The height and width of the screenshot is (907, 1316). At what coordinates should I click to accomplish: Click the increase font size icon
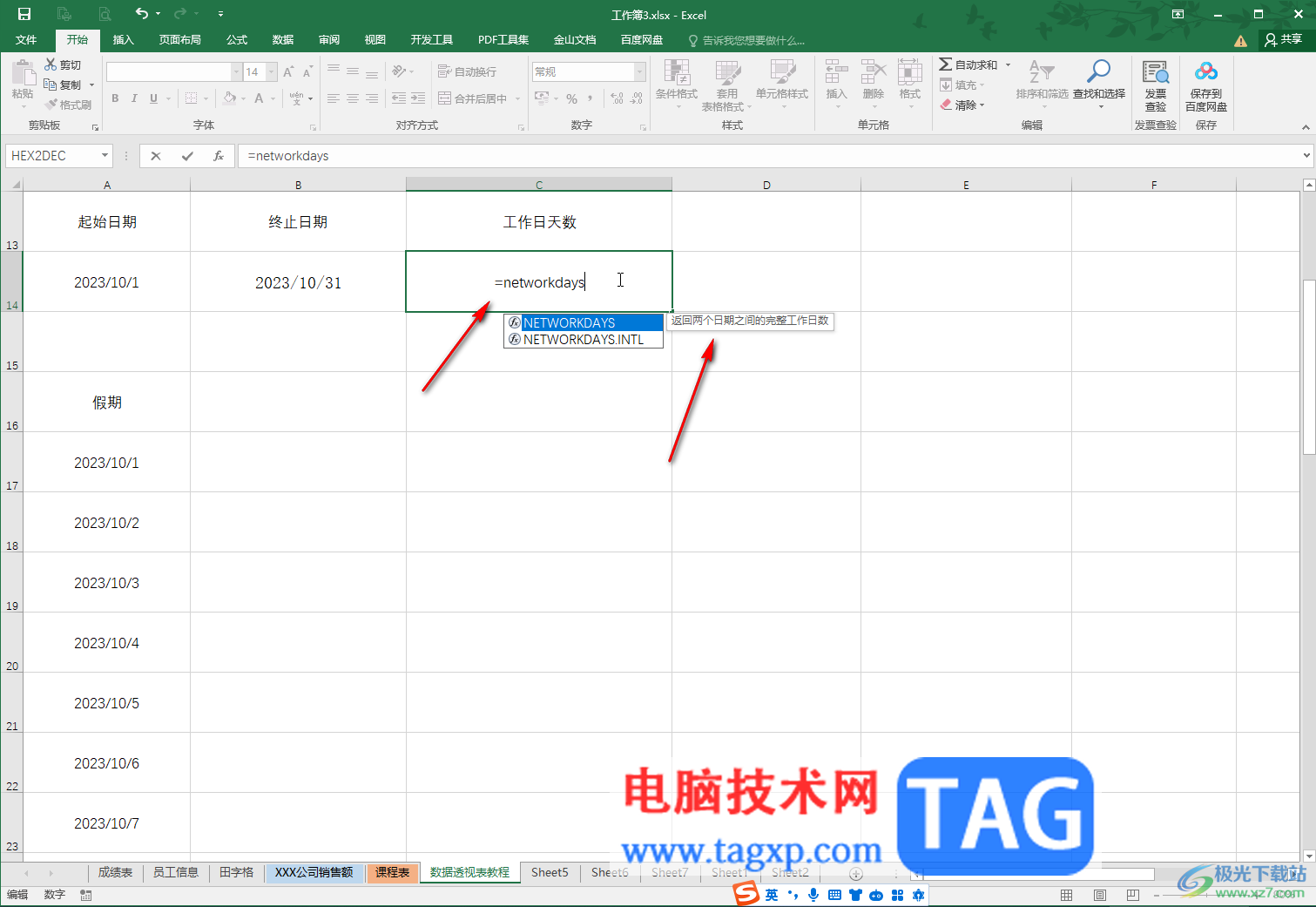288,71
